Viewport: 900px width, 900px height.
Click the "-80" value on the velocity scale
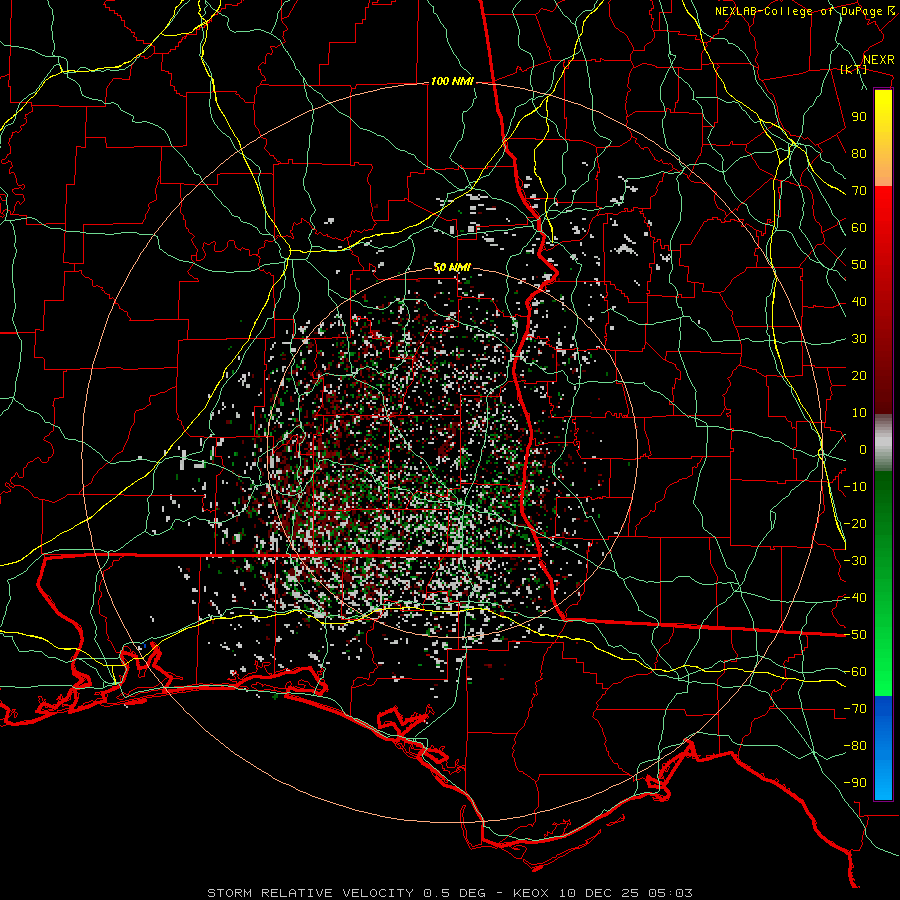(x=855, y=746)
